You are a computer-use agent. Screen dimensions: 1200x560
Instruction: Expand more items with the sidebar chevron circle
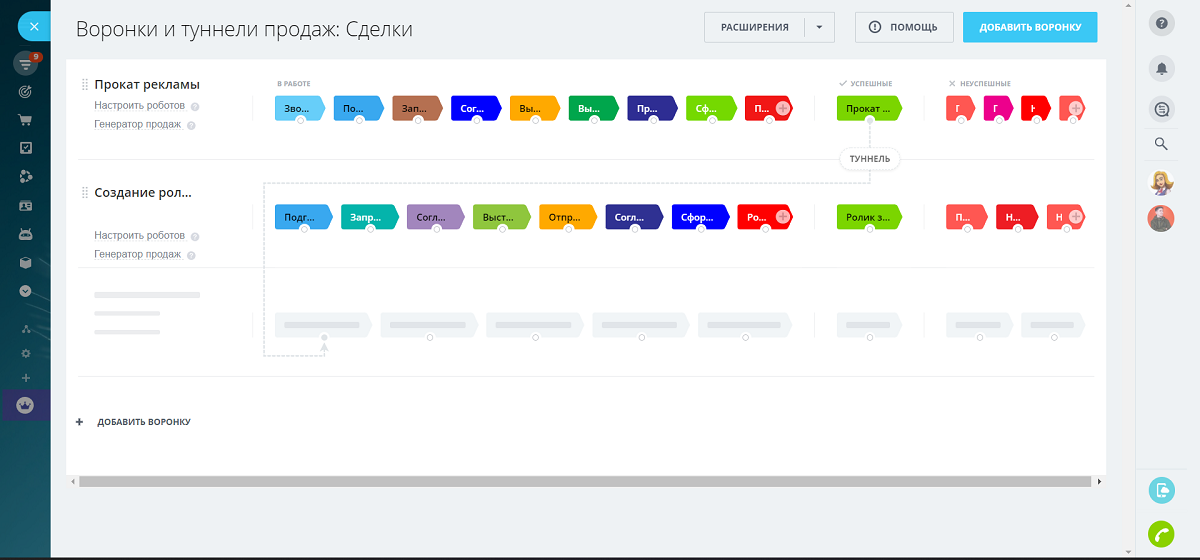[26, 292]
